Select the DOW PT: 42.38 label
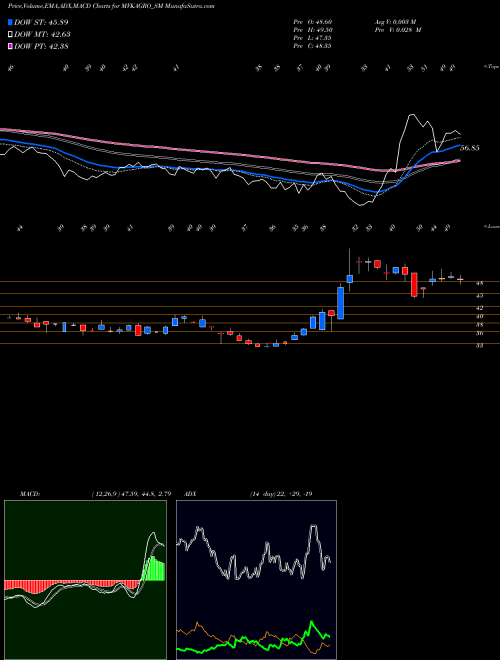 click(x=41, y=46)
